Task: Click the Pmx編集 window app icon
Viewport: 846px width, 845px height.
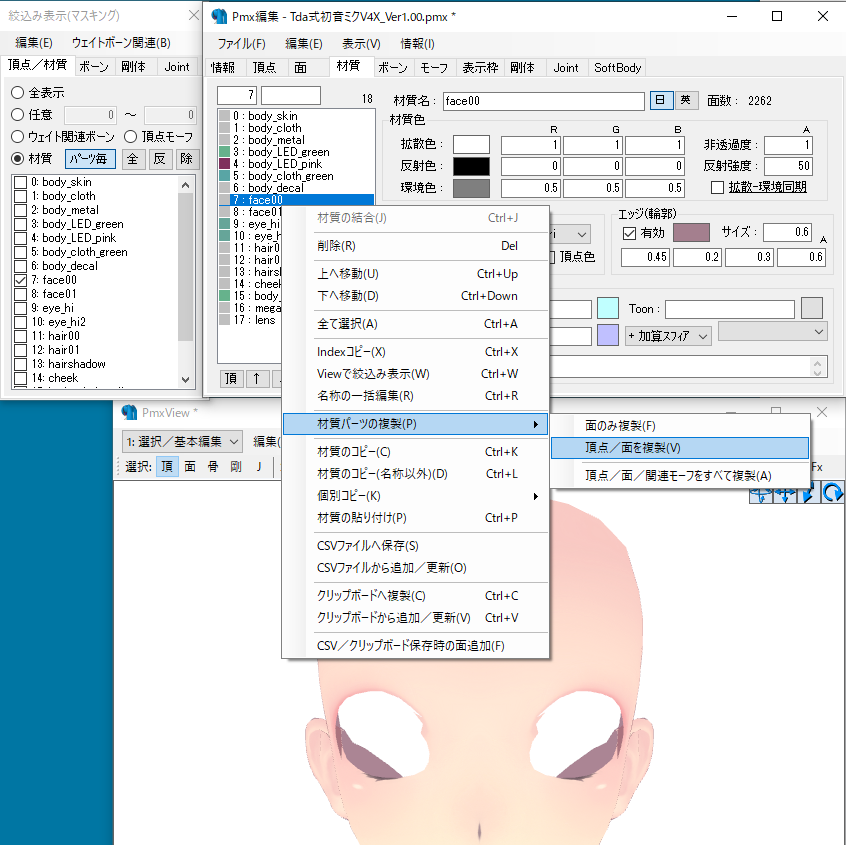Action: pos(219,16)
